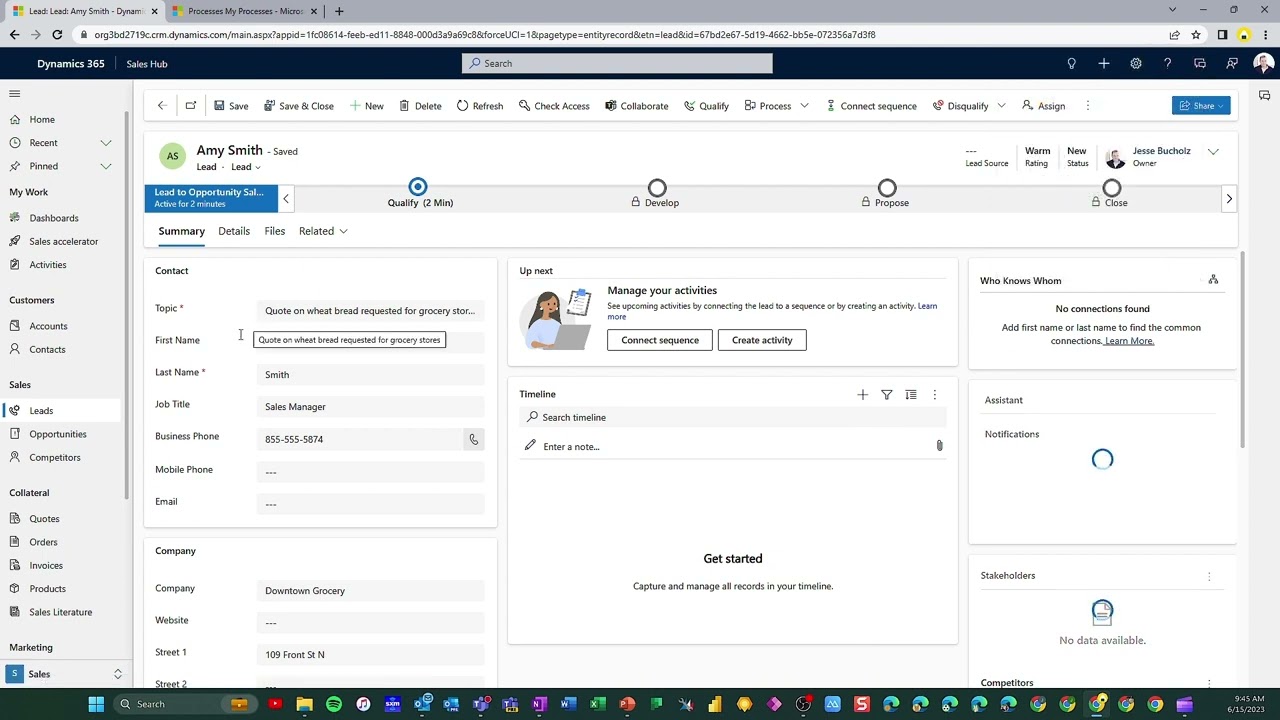Open Dashboards in sidebar

pyautogui.click(x=54, y=218)
